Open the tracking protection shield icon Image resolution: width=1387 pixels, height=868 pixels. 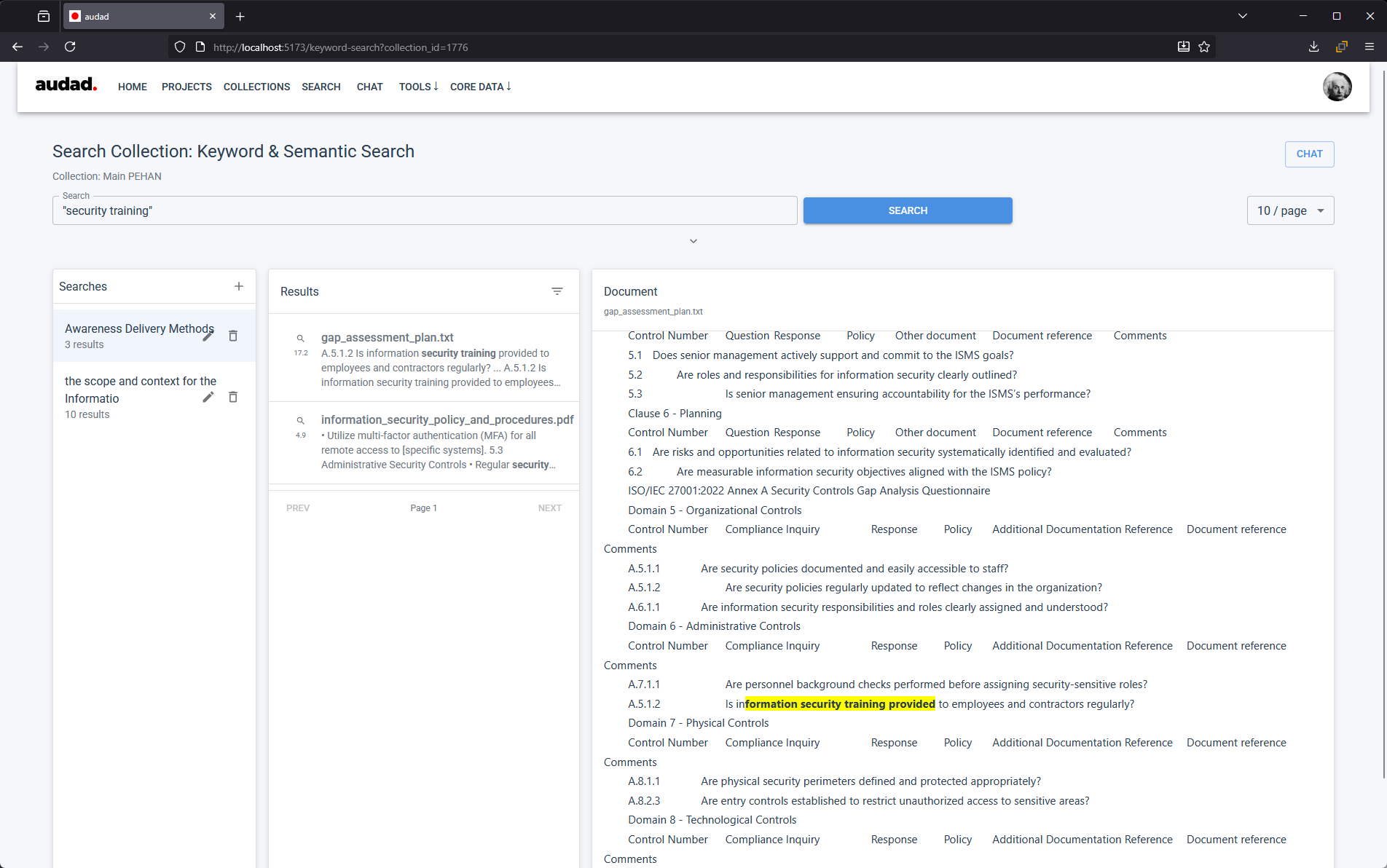179,47
